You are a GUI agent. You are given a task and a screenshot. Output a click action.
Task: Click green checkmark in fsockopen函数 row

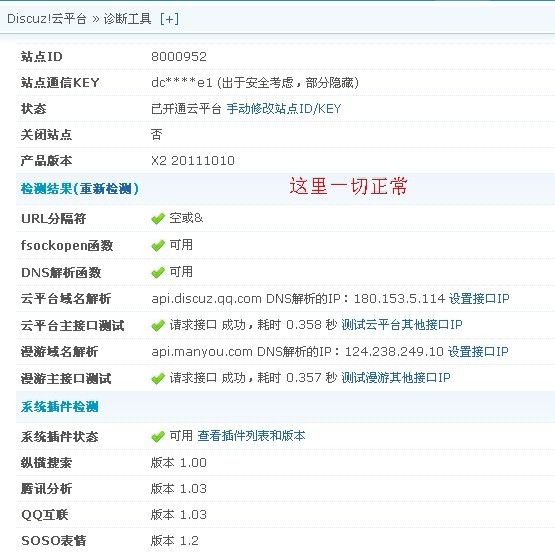pyautogui.click(x=158, y=245)
